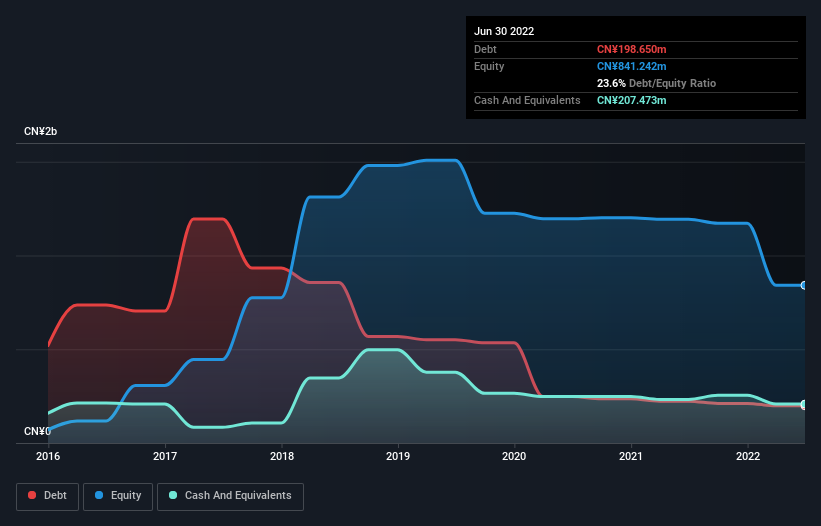Image resolution: width=821 pixels, height=526 pixels.
Task: Click the Jun 30 2022 tooltip date
Action: pos(504,31)
